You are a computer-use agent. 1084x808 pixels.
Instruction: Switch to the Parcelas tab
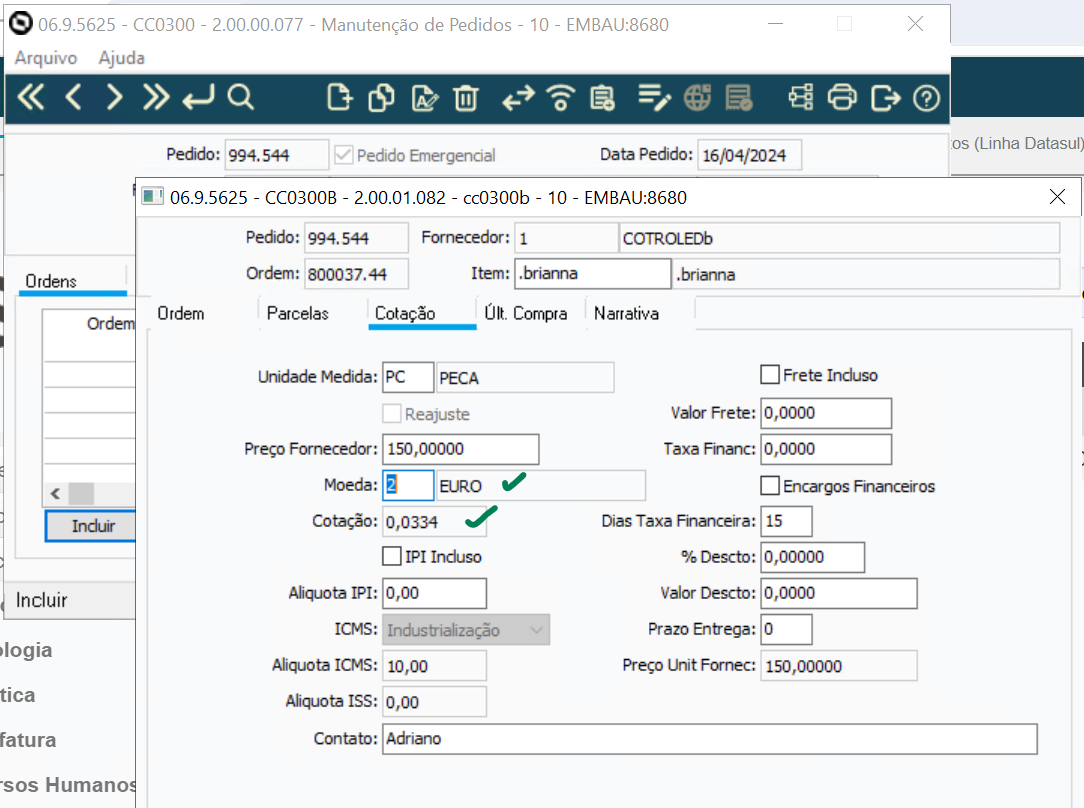click(x=297, y=313)
